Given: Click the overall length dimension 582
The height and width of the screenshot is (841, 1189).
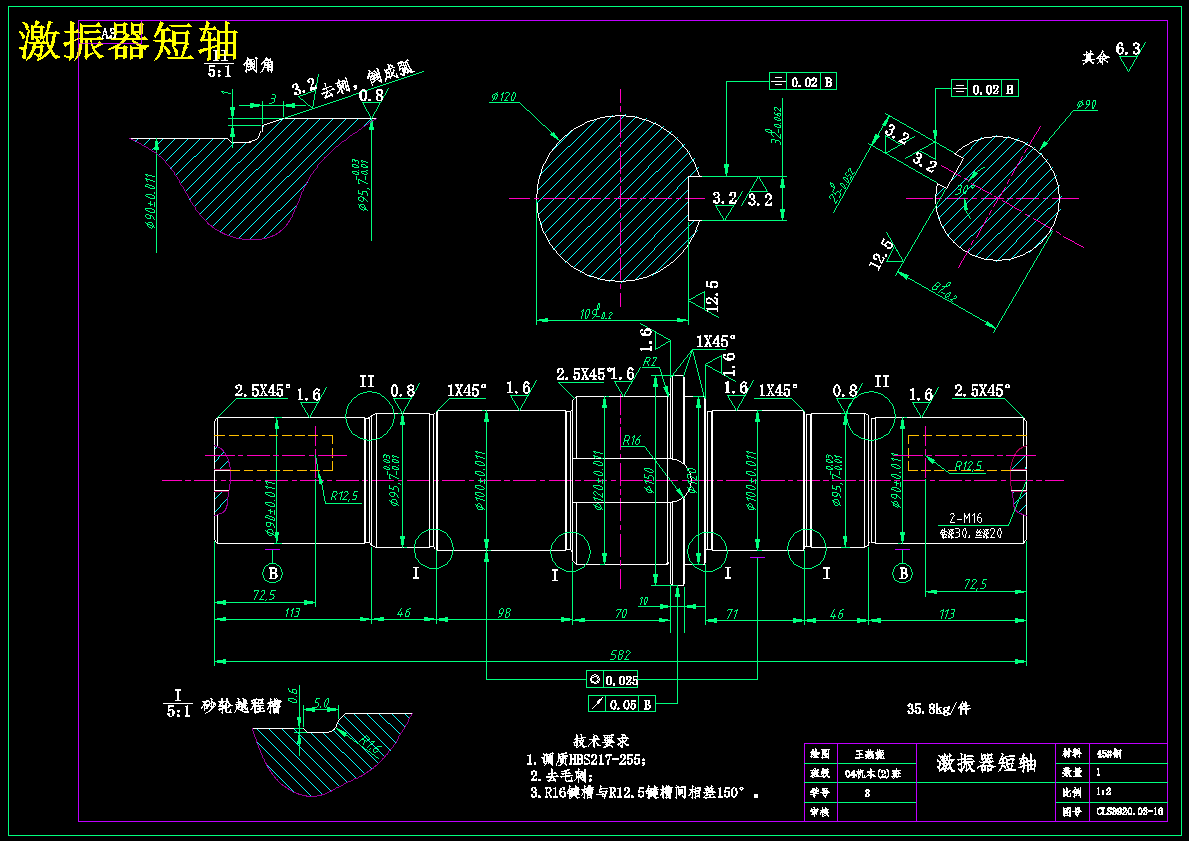Looking at the screenshot, I should coord(620,654).
